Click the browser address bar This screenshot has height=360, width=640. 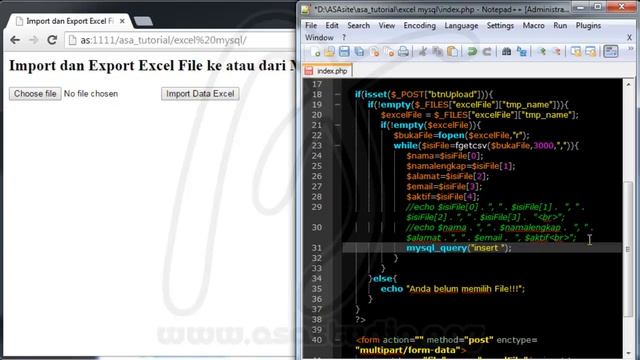pos(180,40)
